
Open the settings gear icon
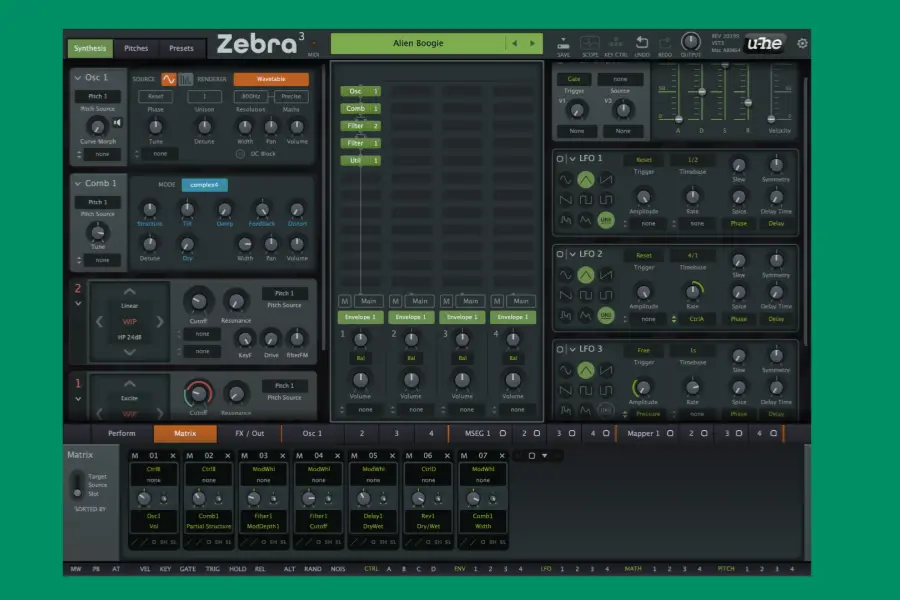coord(802,44)
